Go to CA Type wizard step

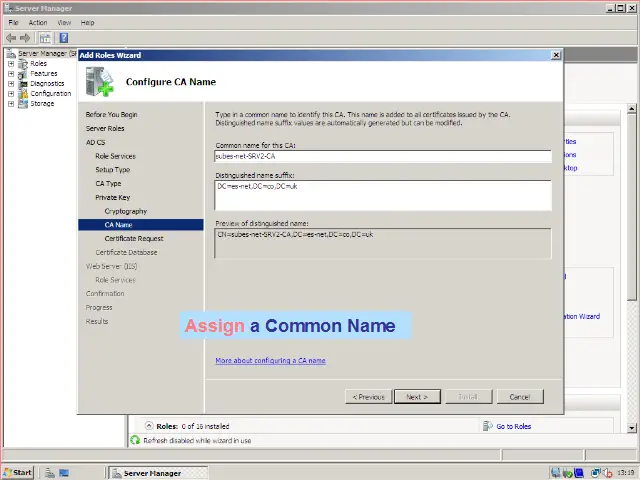coord(108,184)
